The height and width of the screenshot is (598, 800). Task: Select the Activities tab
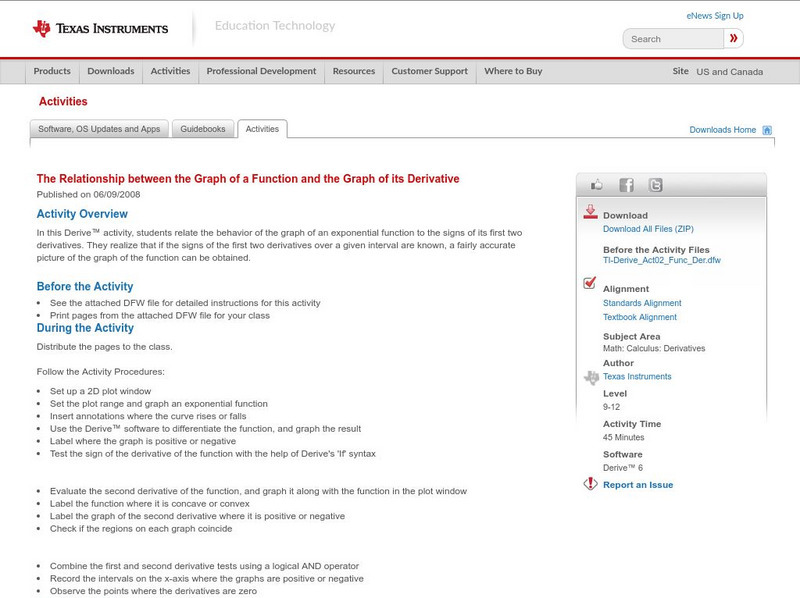(262, 129)
